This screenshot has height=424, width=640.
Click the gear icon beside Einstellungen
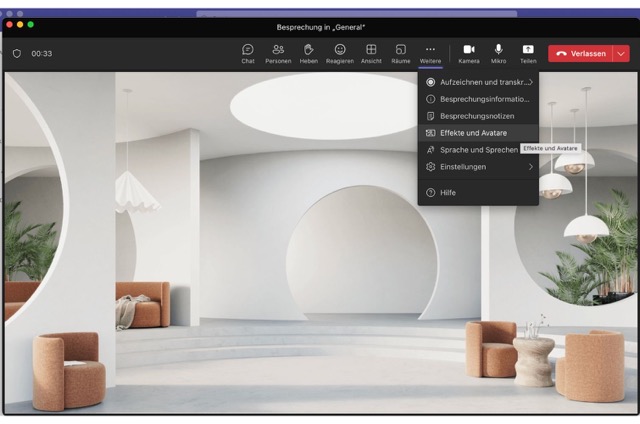(430, 167)
